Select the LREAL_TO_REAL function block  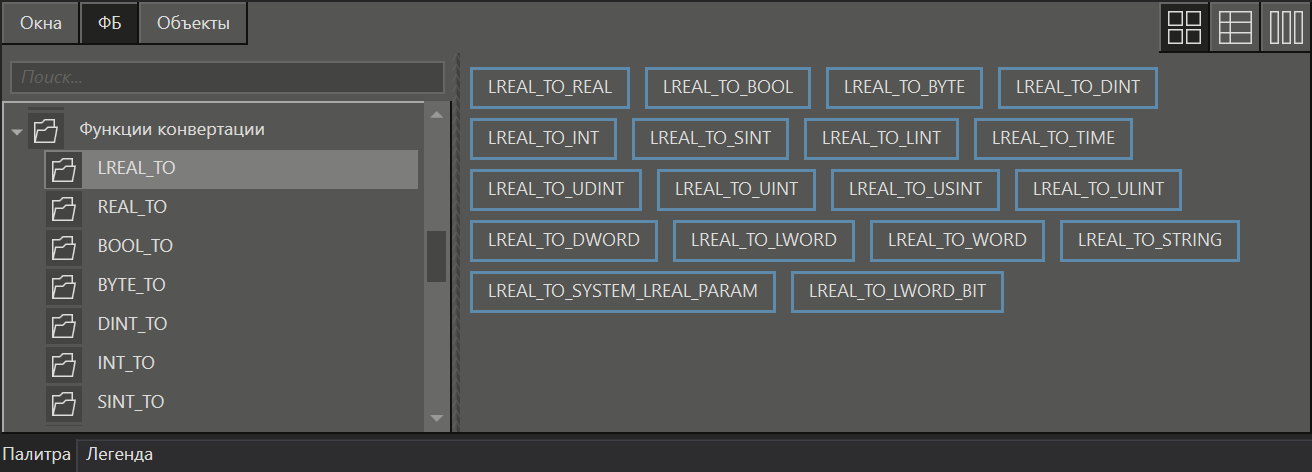[549, 88]
